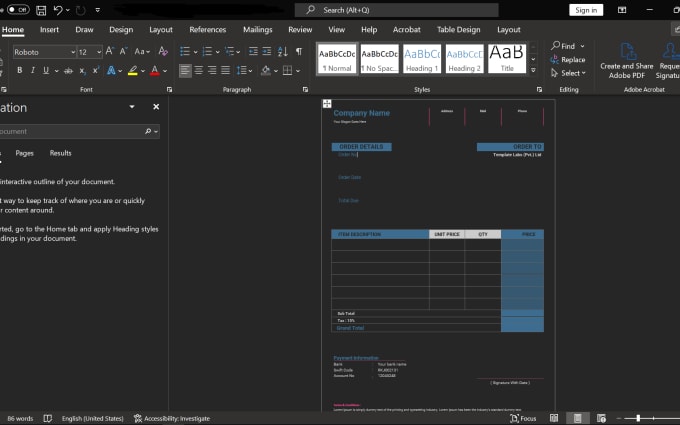The height and width of the screenshot is (425, 680).
Task: Toggle Subscript formatting
Action: pyautogui.click(x=82, y=70)
